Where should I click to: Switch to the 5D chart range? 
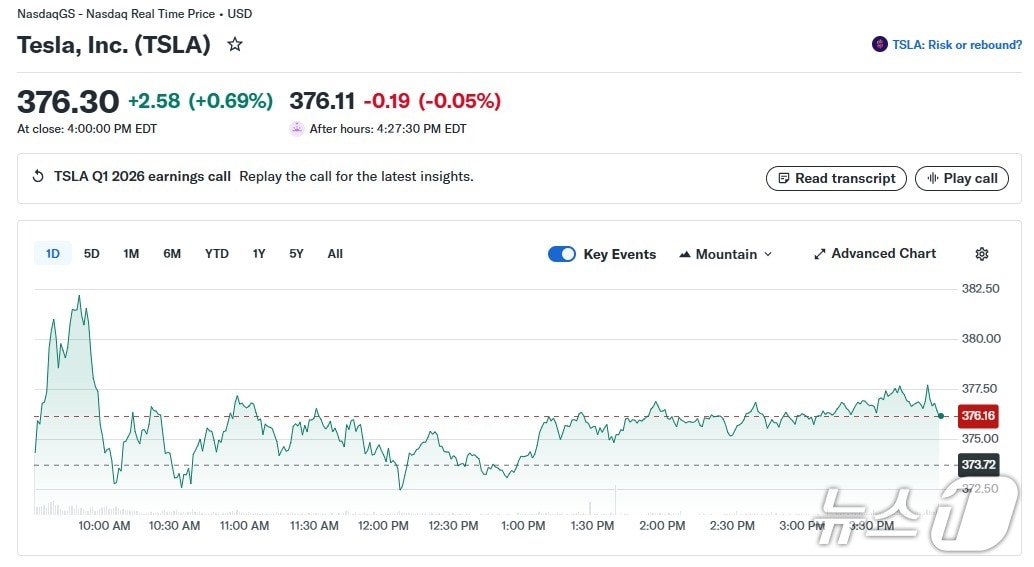(92, 254)
